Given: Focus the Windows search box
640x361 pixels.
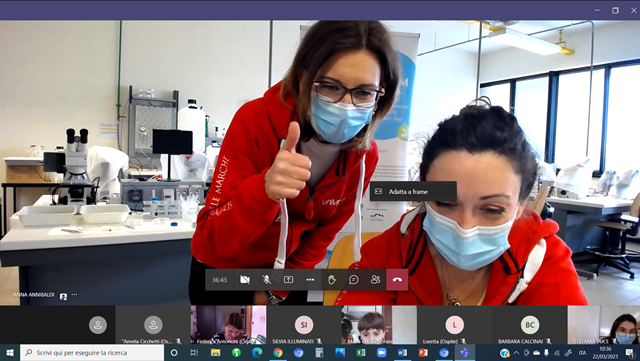Looking at the screenshot, I should tap(92, 352).
